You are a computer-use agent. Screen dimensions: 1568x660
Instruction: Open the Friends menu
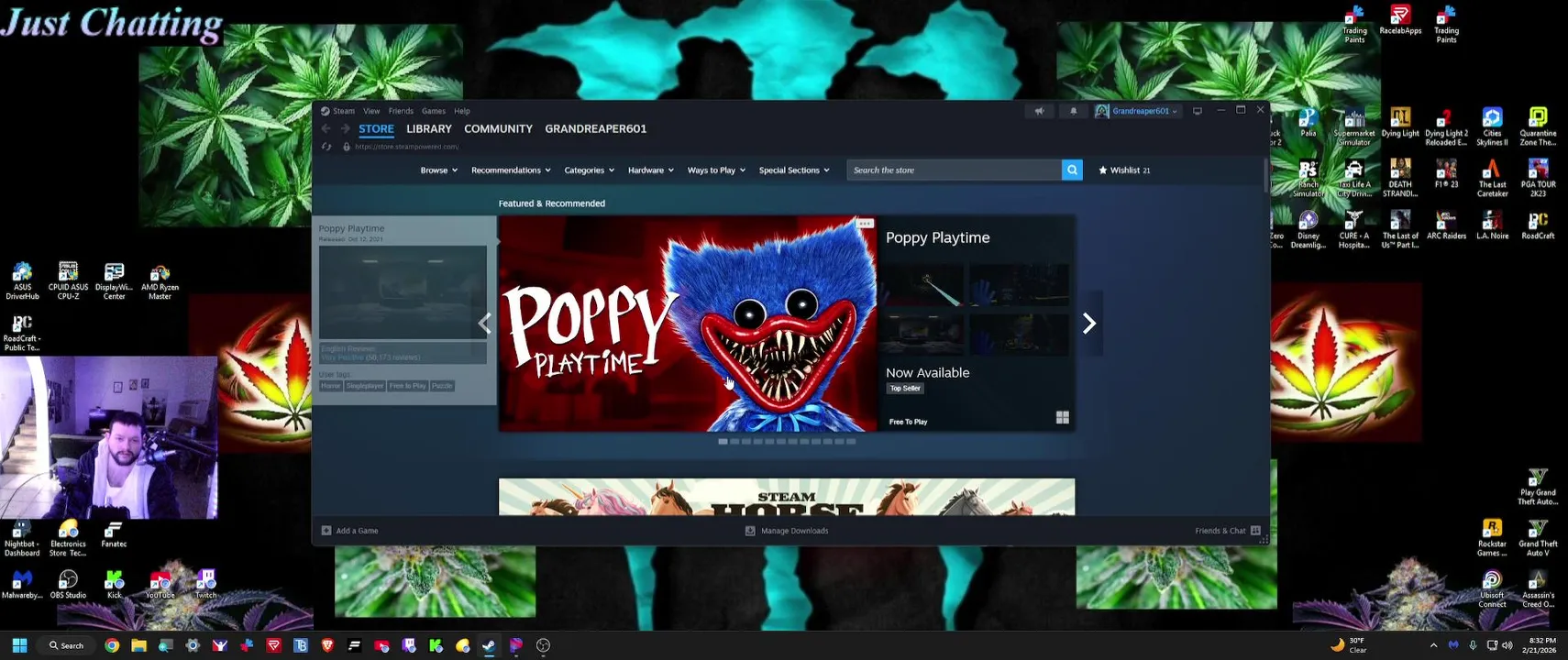pos(401,111)
